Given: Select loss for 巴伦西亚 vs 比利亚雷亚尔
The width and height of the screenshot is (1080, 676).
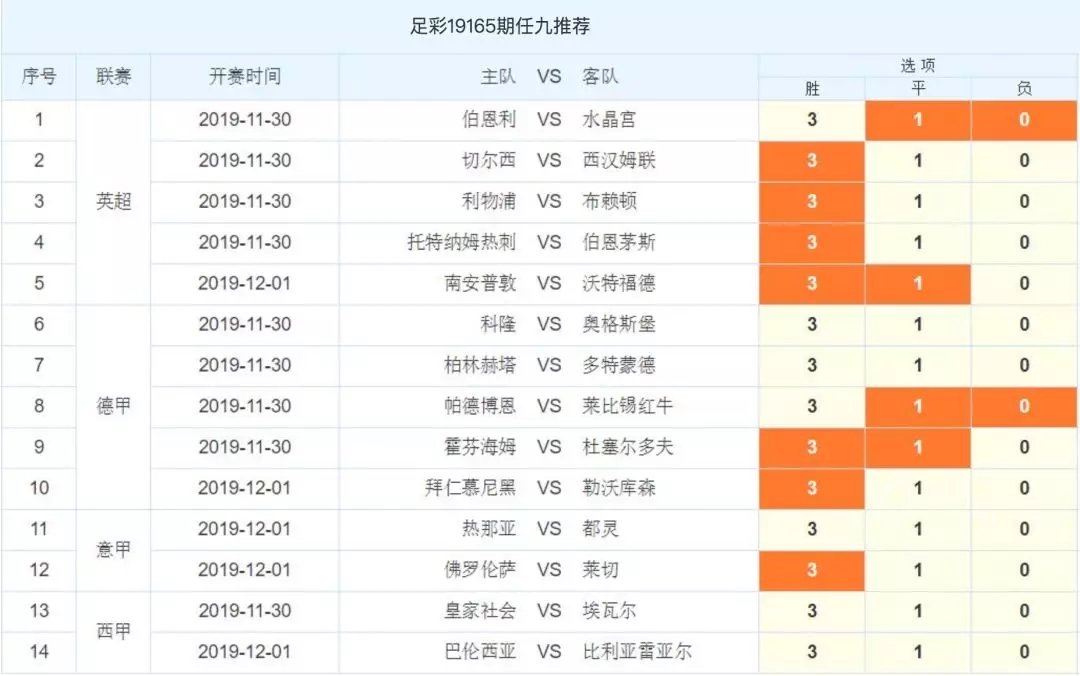Looking at the screenshot, I should (x=1024, y=652).
